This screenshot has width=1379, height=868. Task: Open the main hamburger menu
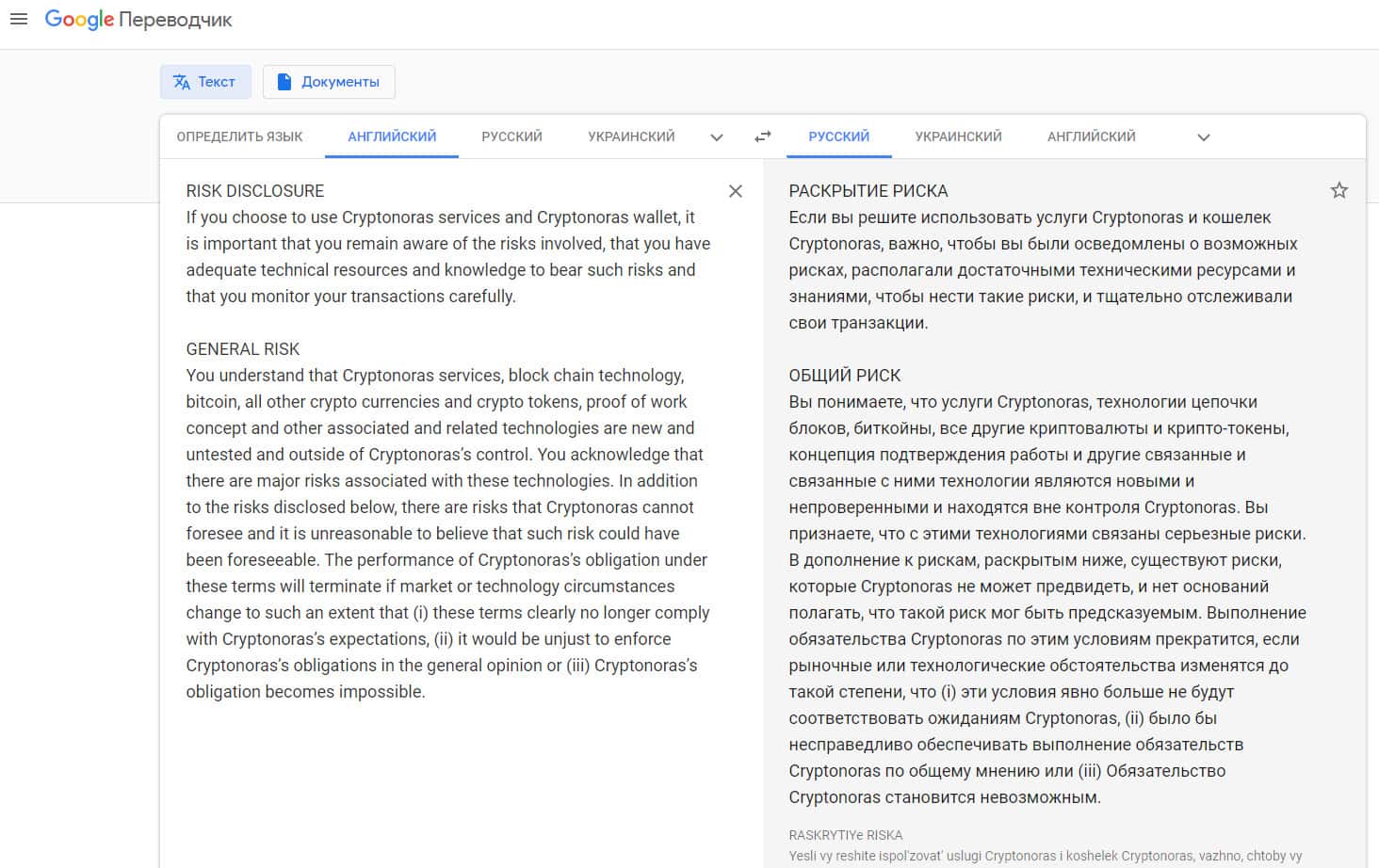(18, 19)
